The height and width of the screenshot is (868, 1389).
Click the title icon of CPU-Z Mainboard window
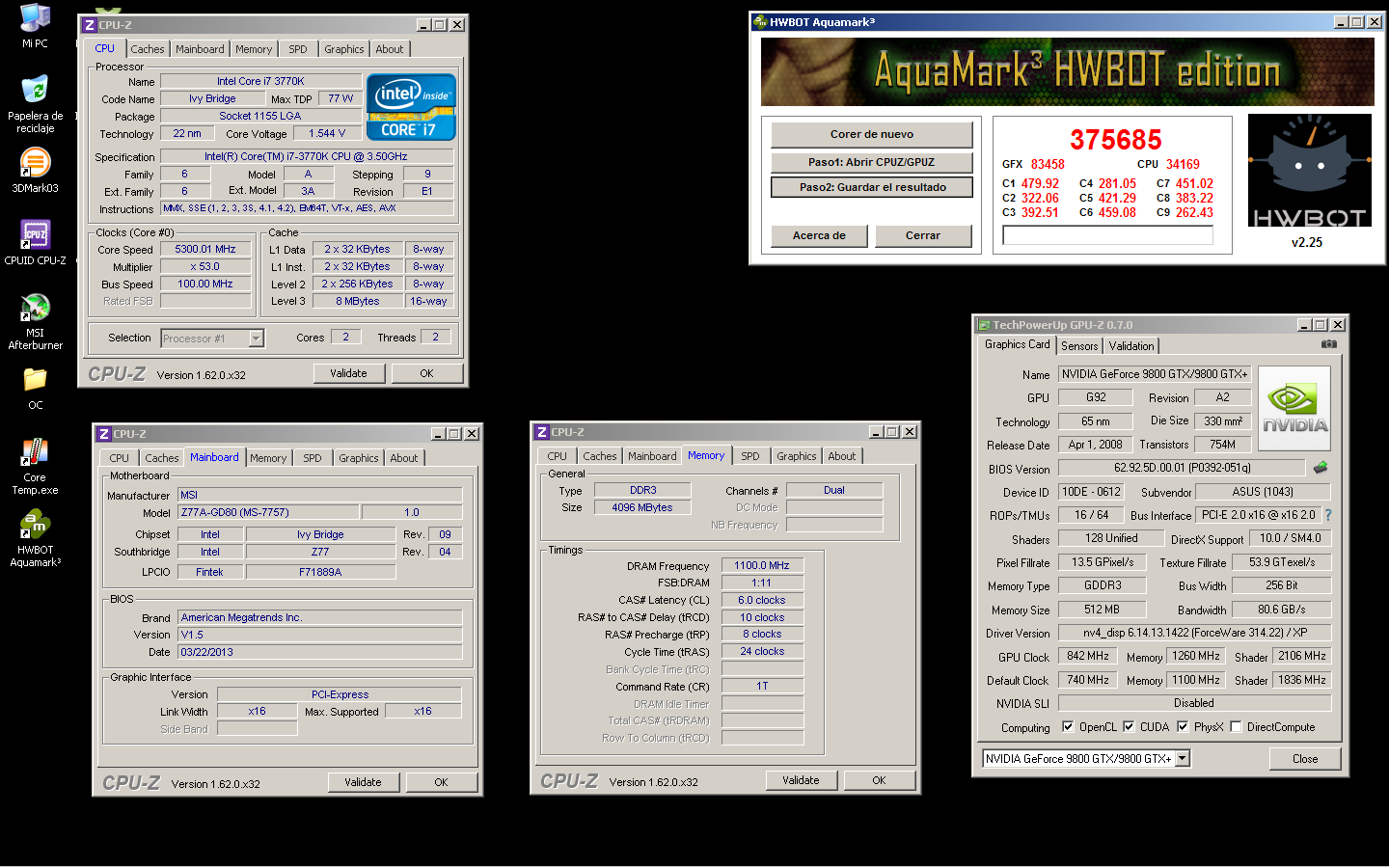coord(104,434)
